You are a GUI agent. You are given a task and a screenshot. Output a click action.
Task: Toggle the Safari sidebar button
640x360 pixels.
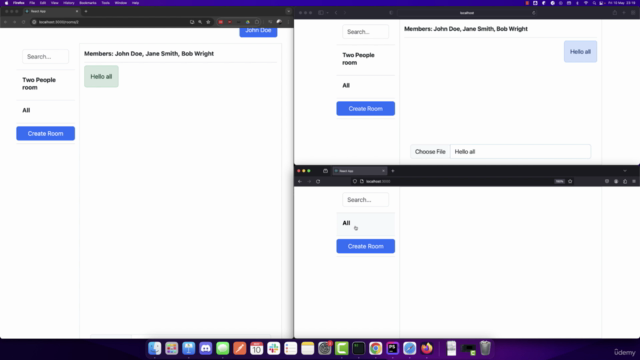pos(321,13)
